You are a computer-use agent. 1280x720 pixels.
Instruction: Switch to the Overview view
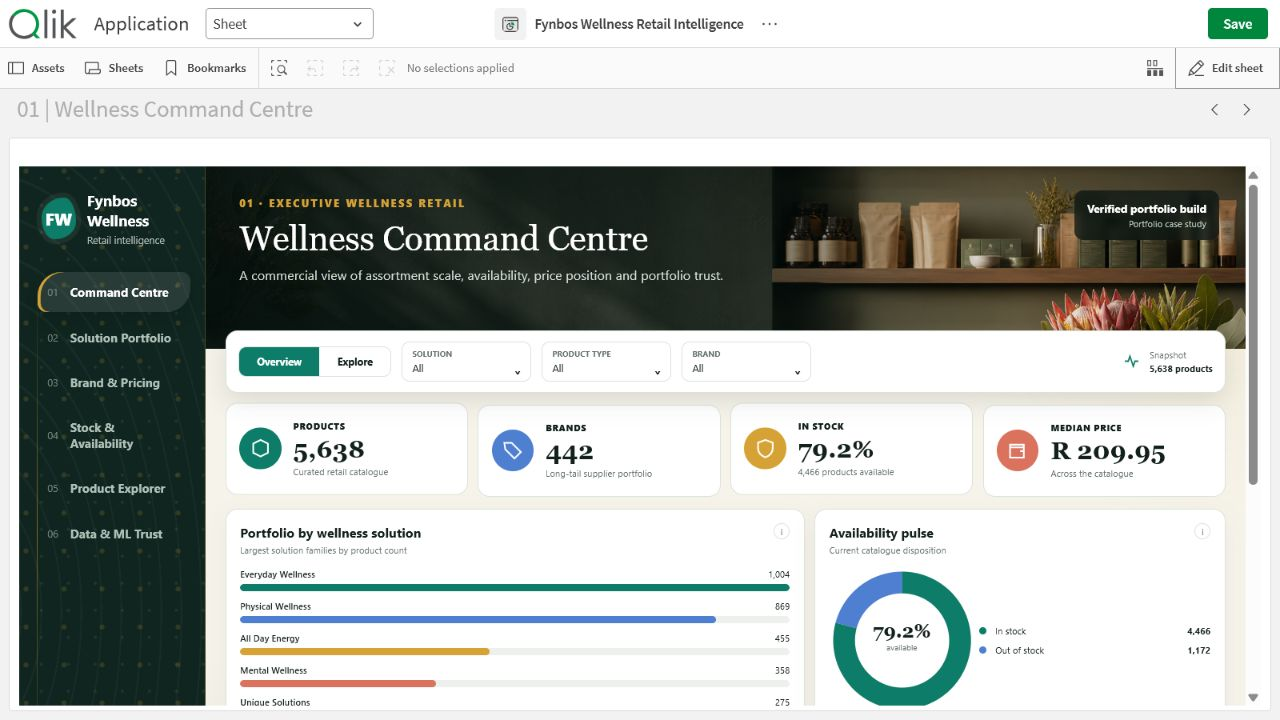tap(279, 362)
